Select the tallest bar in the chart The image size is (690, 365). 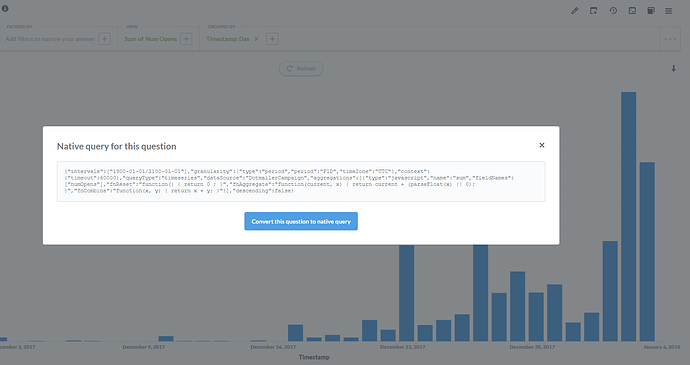coord(628,216)
